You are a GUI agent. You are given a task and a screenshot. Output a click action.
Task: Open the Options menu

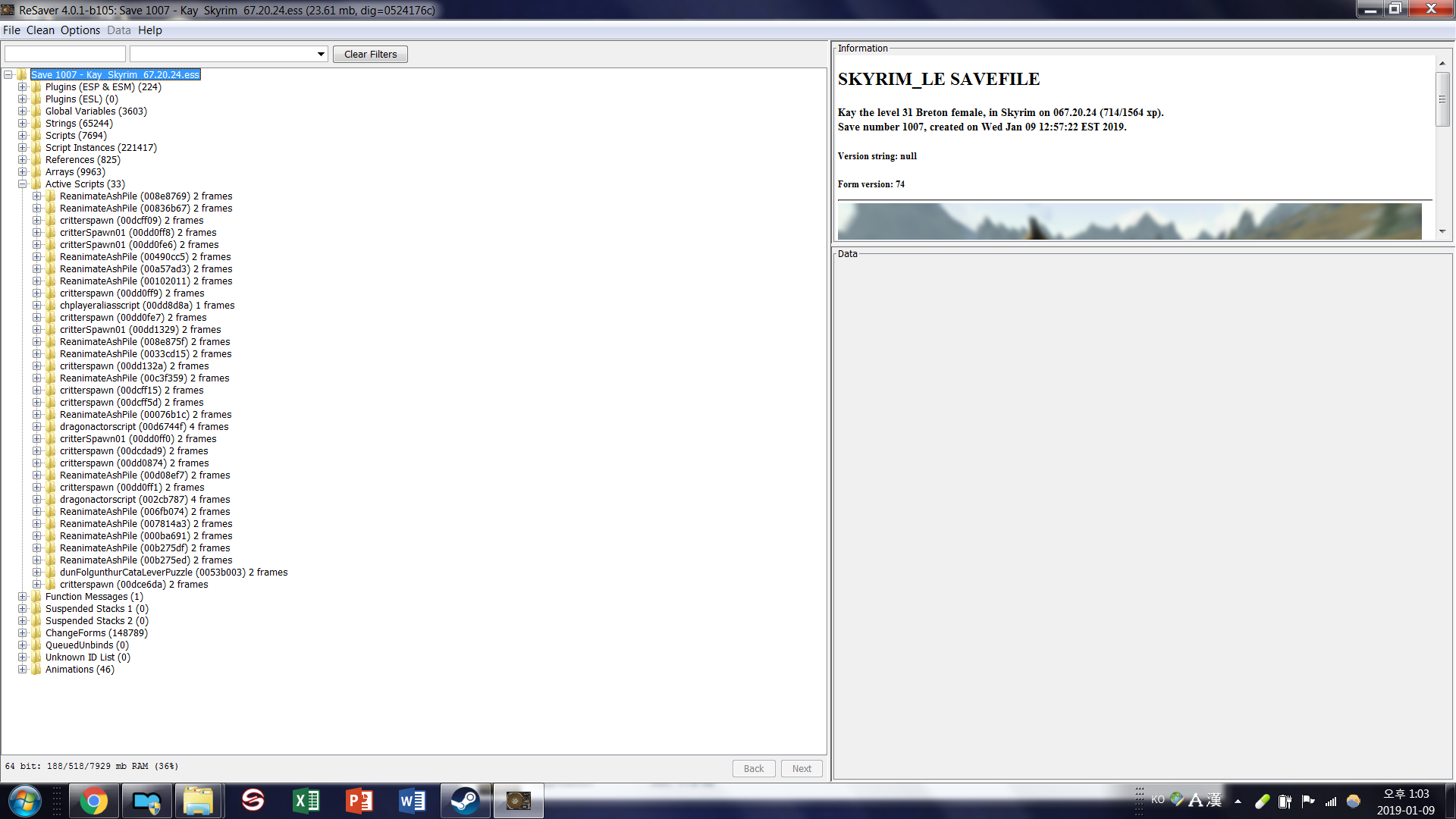coord(80,30)
